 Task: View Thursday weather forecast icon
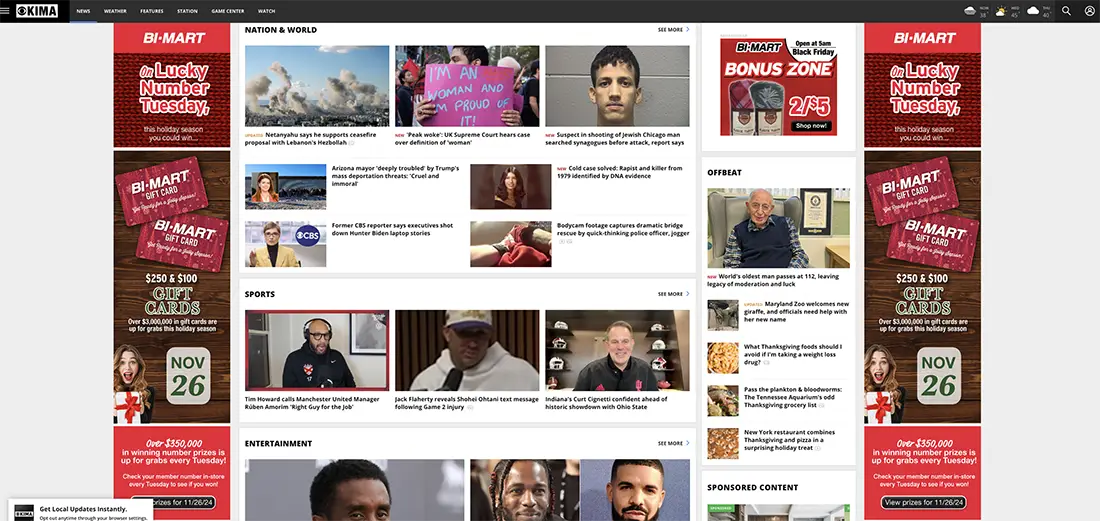click(x=1033, y=11)
